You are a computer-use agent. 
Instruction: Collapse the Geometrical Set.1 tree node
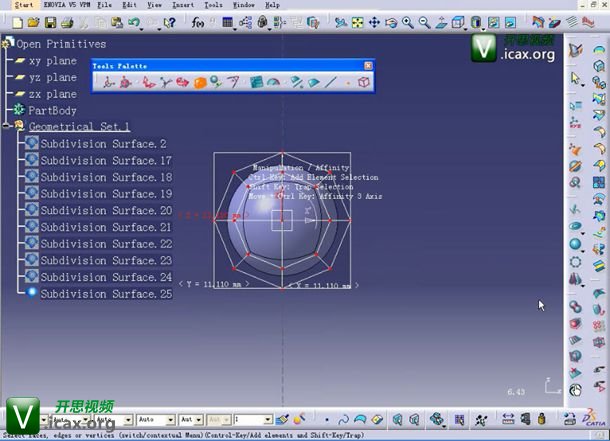[x=7, y=127]
